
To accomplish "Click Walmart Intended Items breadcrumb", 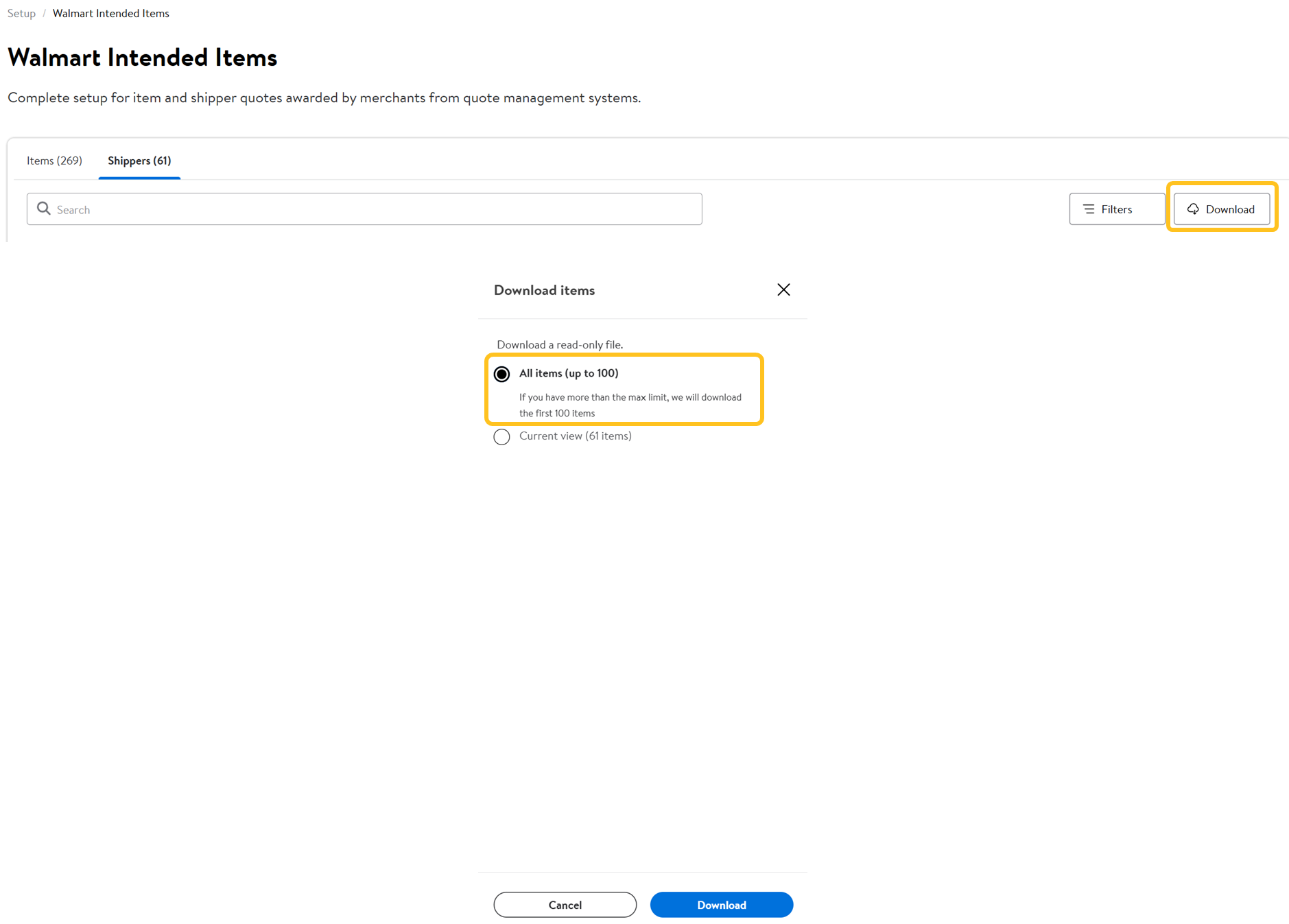I will (111, 14).
